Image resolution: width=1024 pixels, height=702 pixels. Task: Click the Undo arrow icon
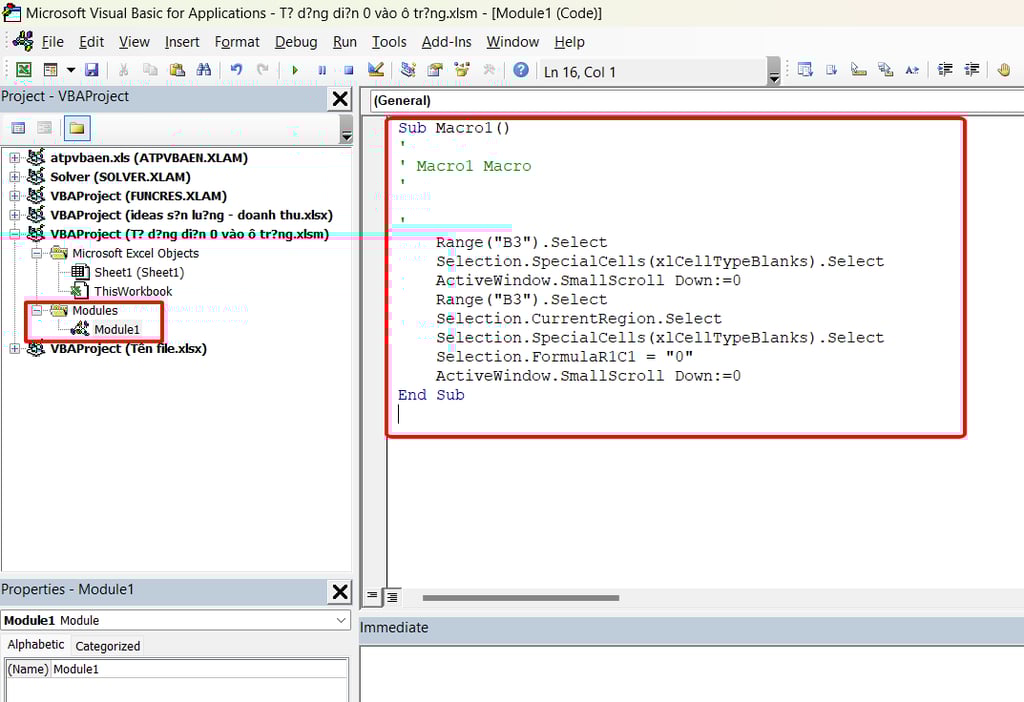(236, 69)
